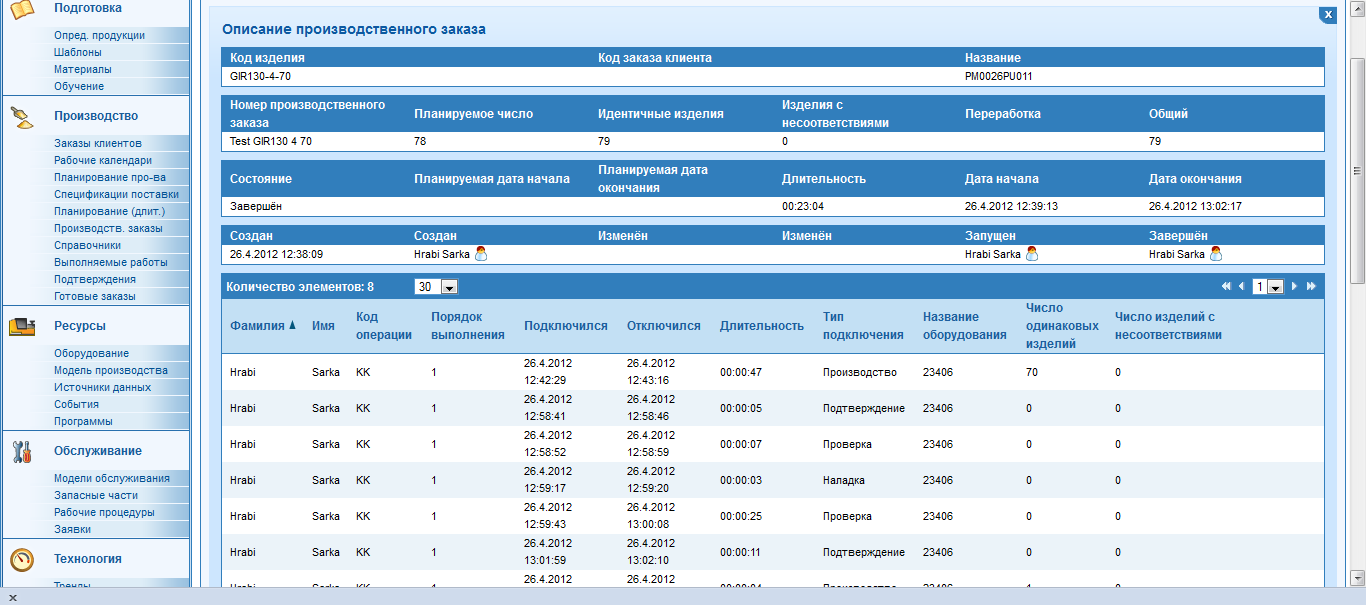Go to previous page of table

click(x=1241, y=286)
